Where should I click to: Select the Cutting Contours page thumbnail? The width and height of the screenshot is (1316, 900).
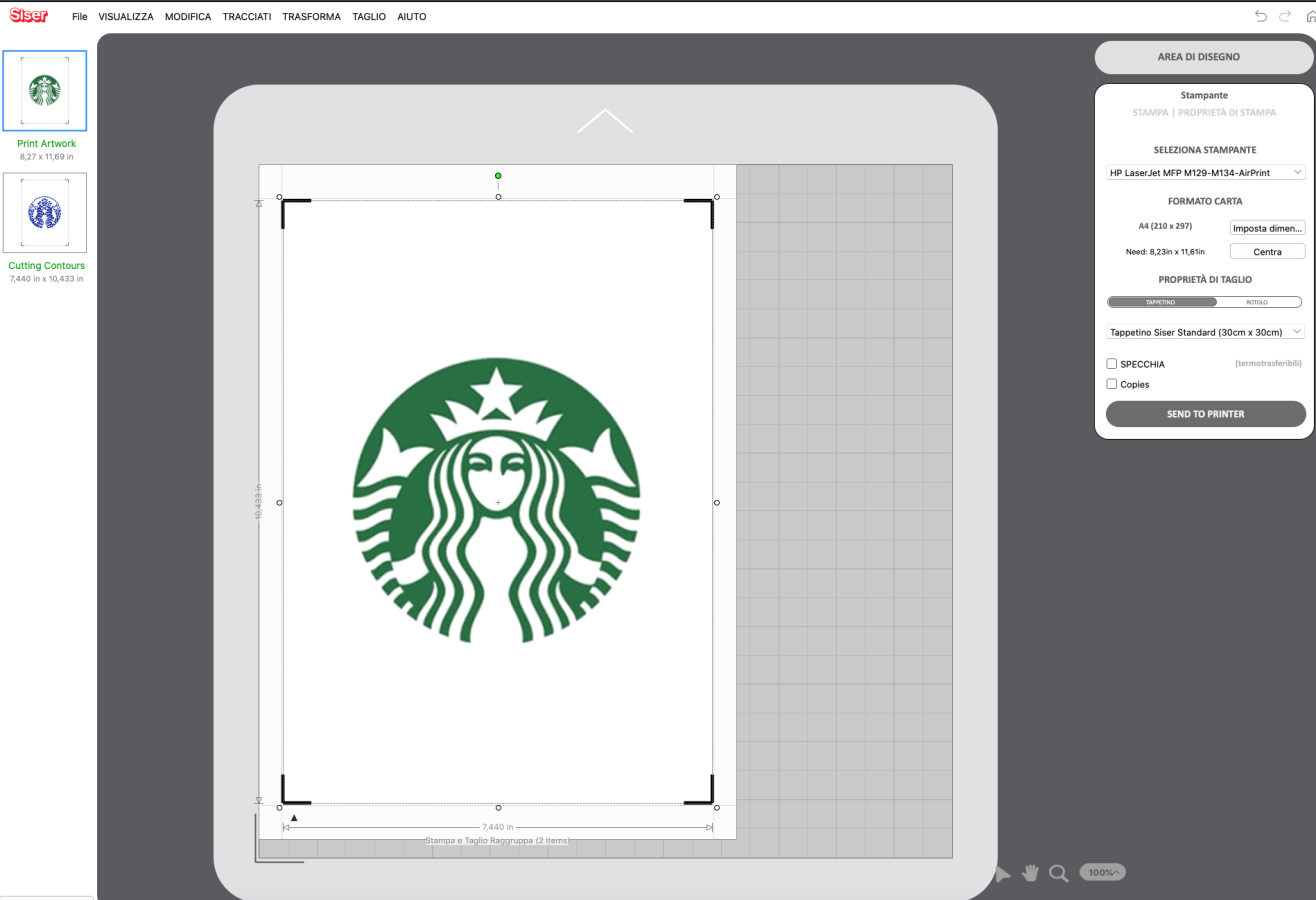[45, 213]
